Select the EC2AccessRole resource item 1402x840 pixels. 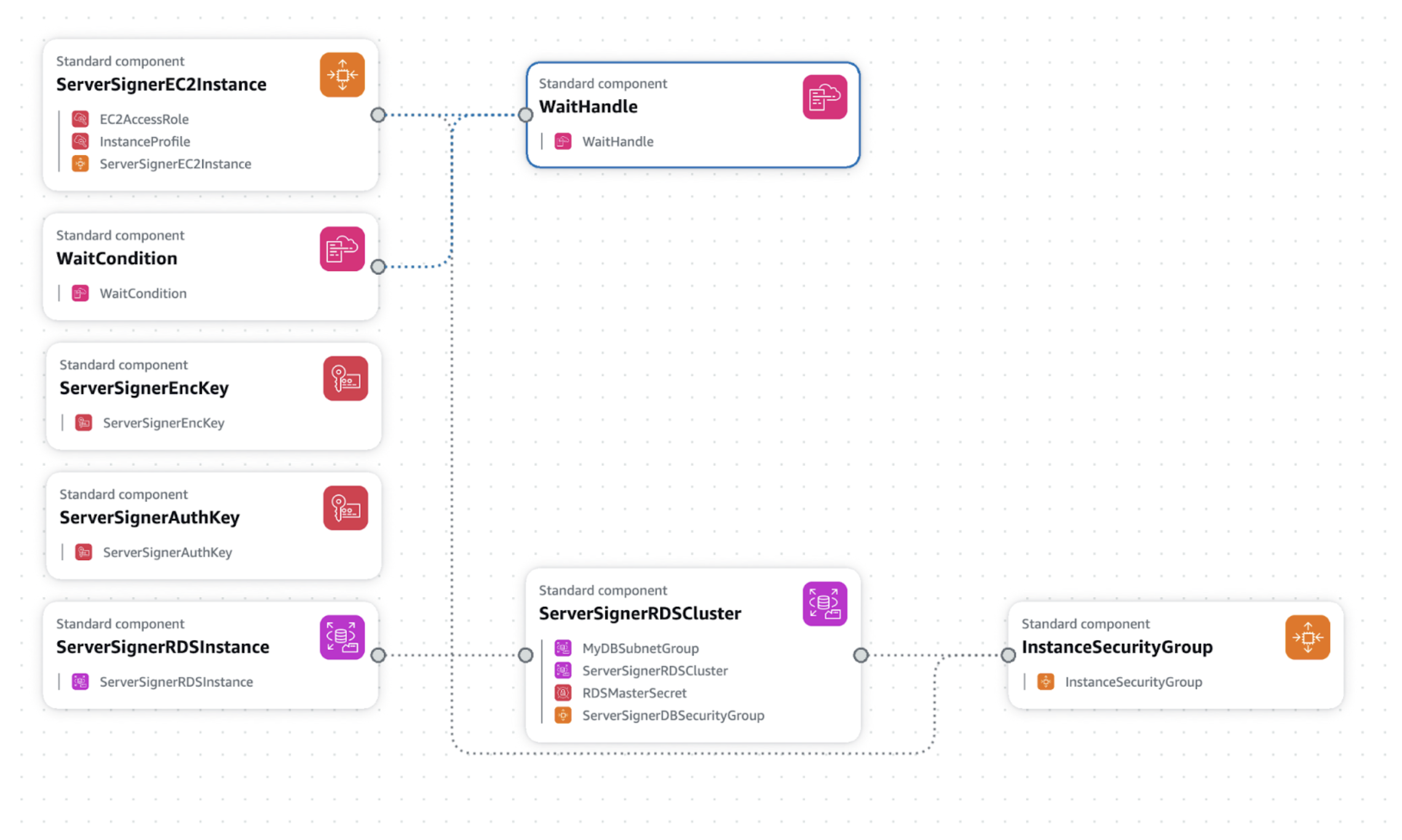click(144, 119)
